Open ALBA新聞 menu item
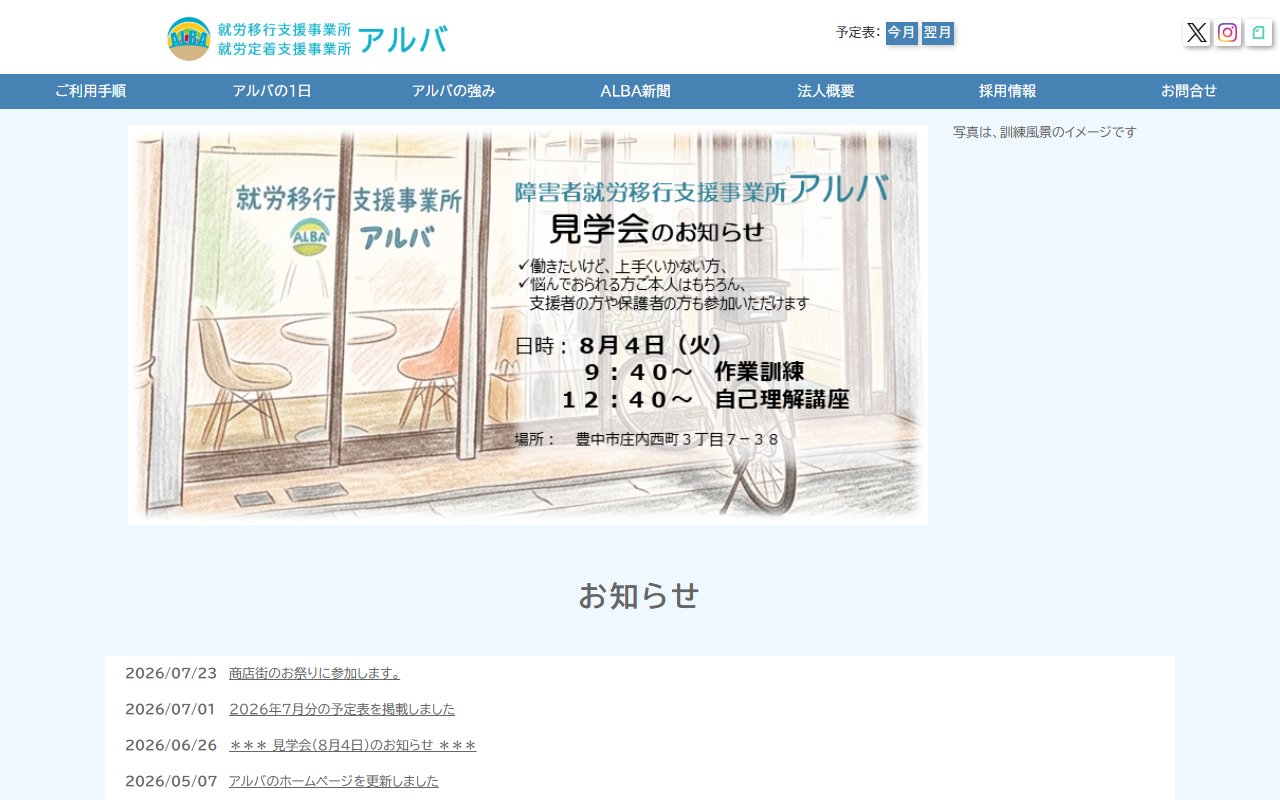 pos(636,91)
